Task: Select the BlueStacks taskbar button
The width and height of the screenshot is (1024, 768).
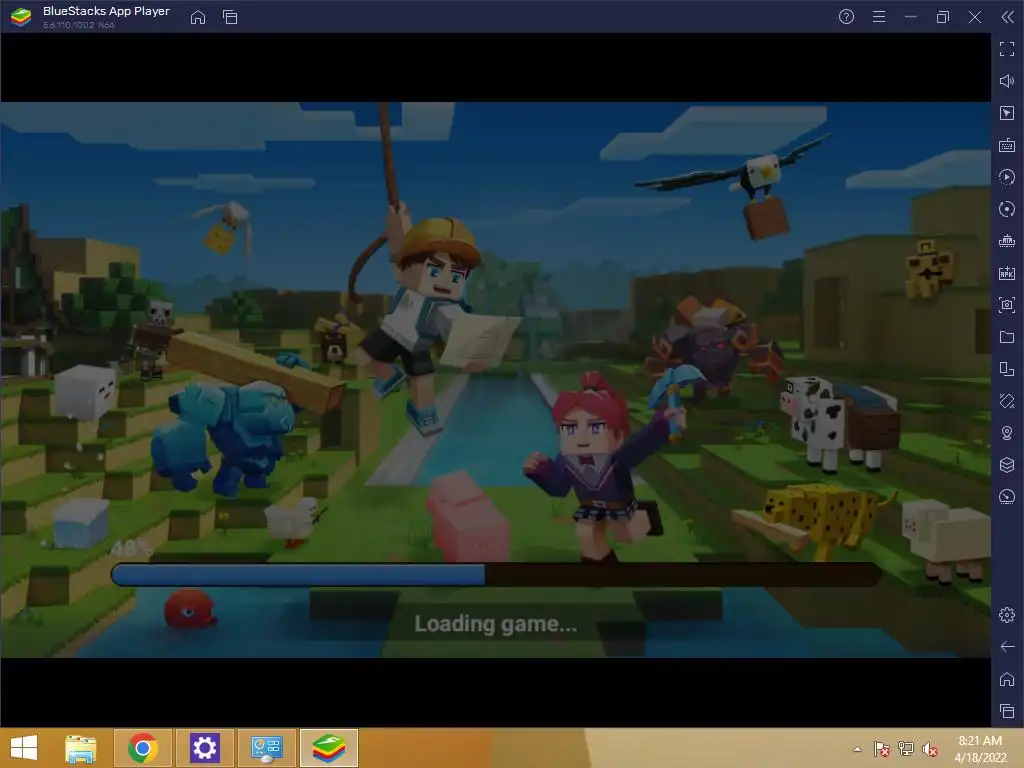Action: point(328,748)
